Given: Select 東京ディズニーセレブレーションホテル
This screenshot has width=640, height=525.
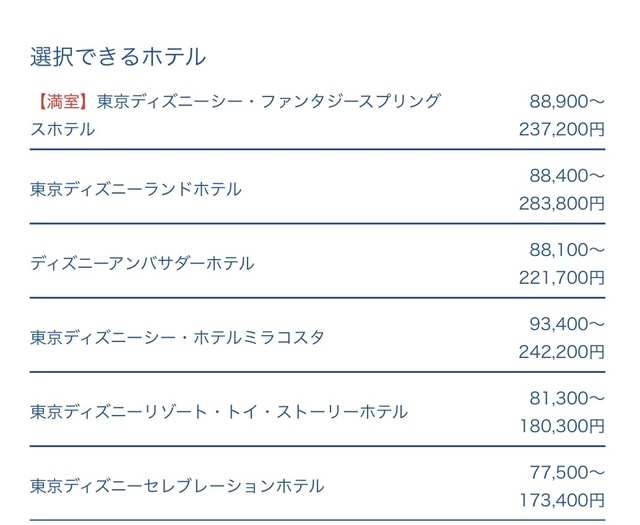Looking at the screenshot, I should coord(177,486).
